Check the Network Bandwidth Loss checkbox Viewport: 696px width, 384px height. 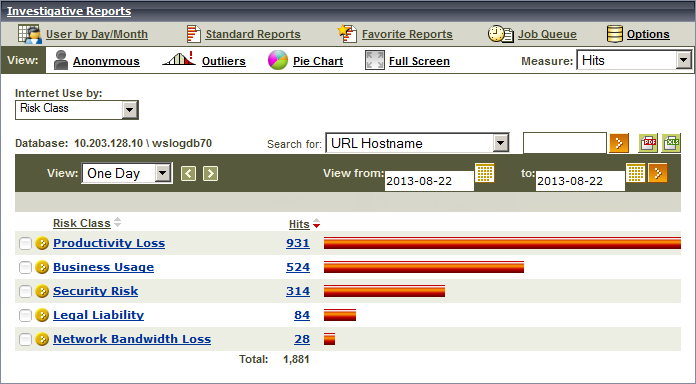coord(25,339)
